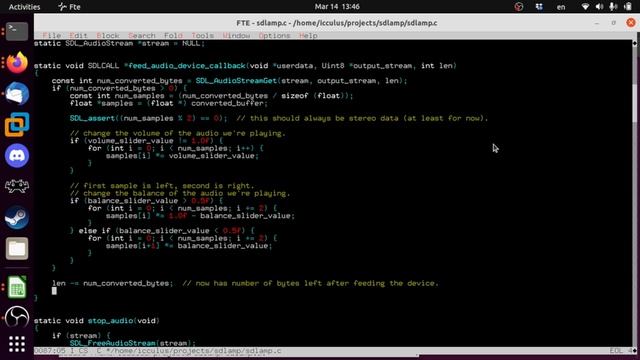The width and height of the screenshot is (640, 360).
Task: Open the Search menu
Action: pos(142,36)
